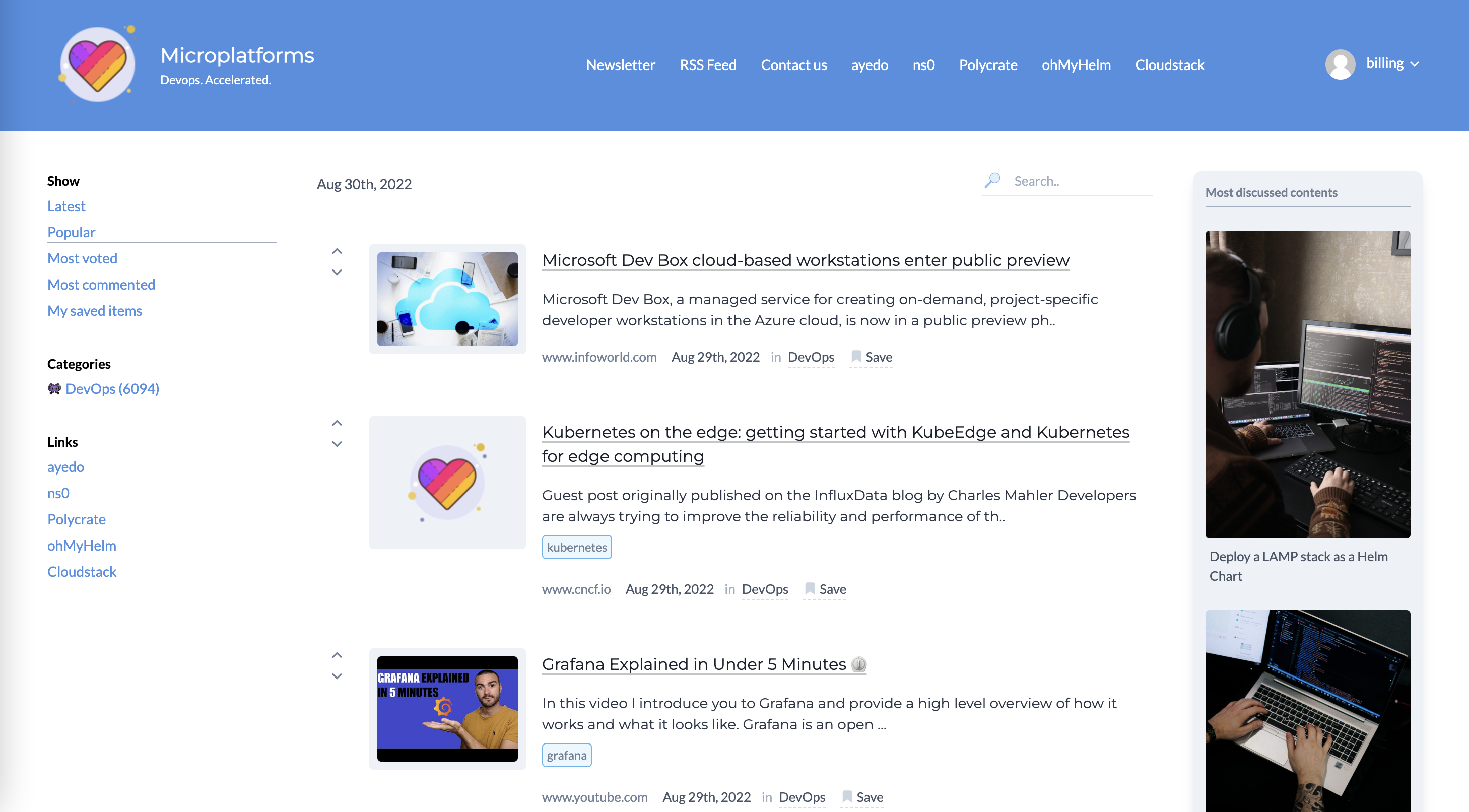Open the billing account dropdown
The width and height of the screenshot is (1469, 812).
(1392, 64)
